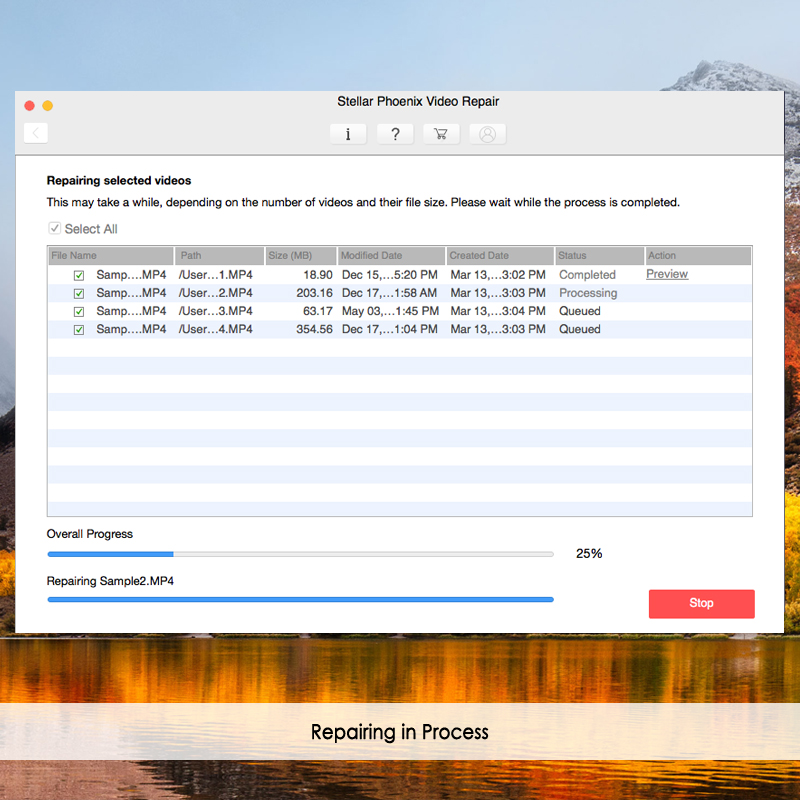Click the created date Mar 13,…3:04 PM
The image size is (800, 800).
498,311
